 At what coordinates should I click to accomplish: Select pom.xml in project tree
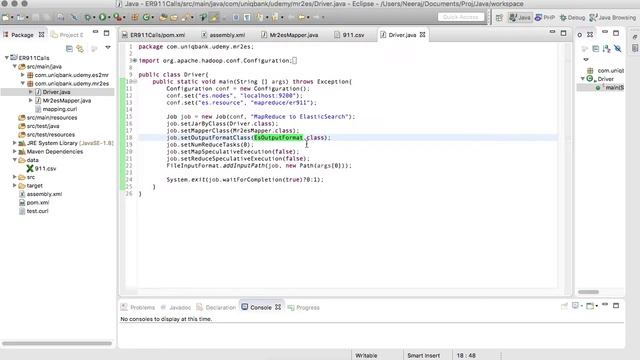pyautogui.click(x=34, y=202)
